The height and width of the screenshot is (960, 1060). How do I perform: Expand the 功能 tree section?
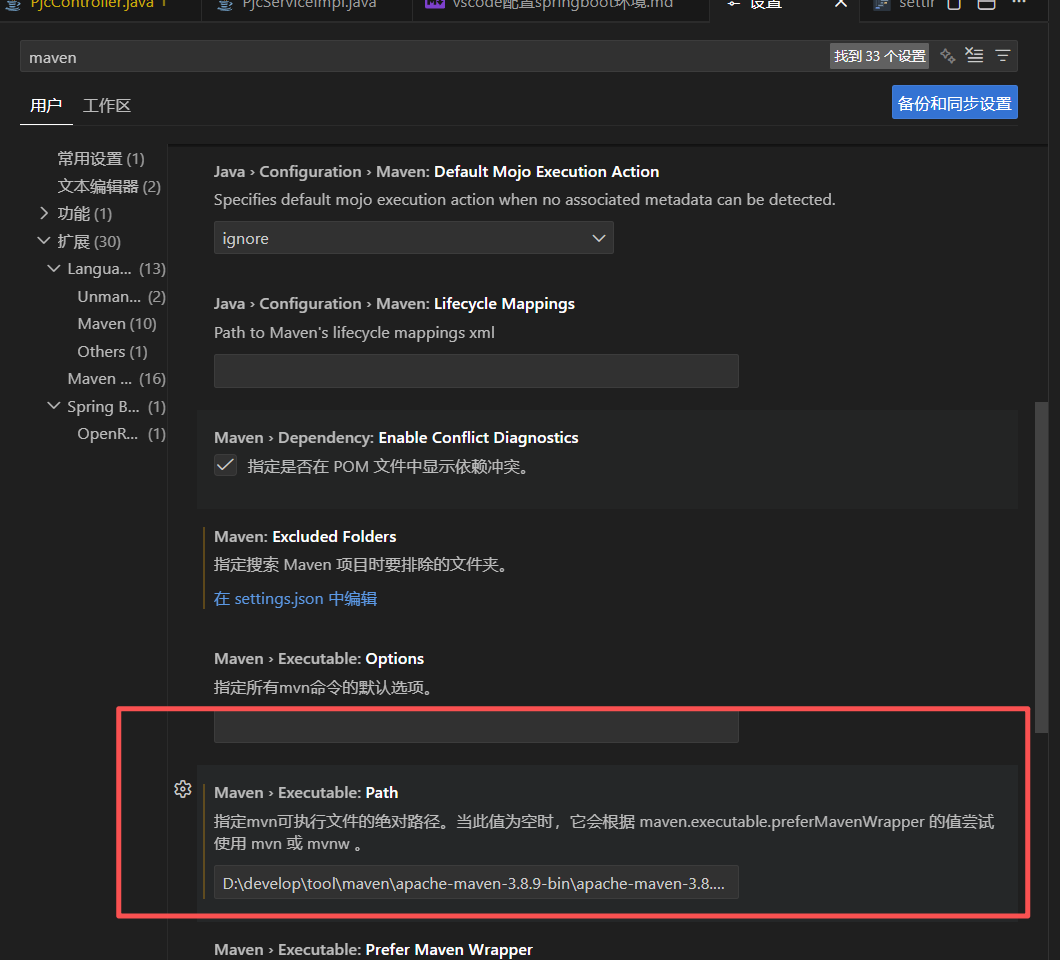point(44,213)
